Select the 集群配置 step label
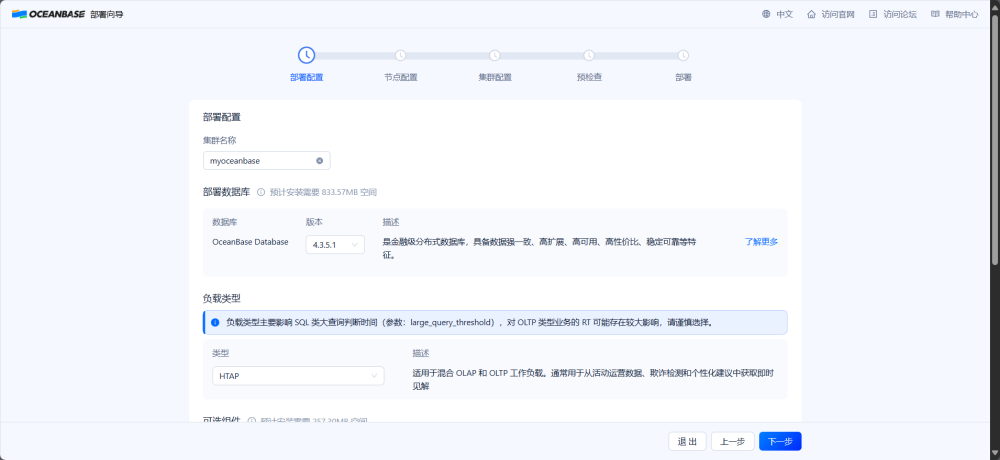1000x460 pixels. (x=495, y=78)
